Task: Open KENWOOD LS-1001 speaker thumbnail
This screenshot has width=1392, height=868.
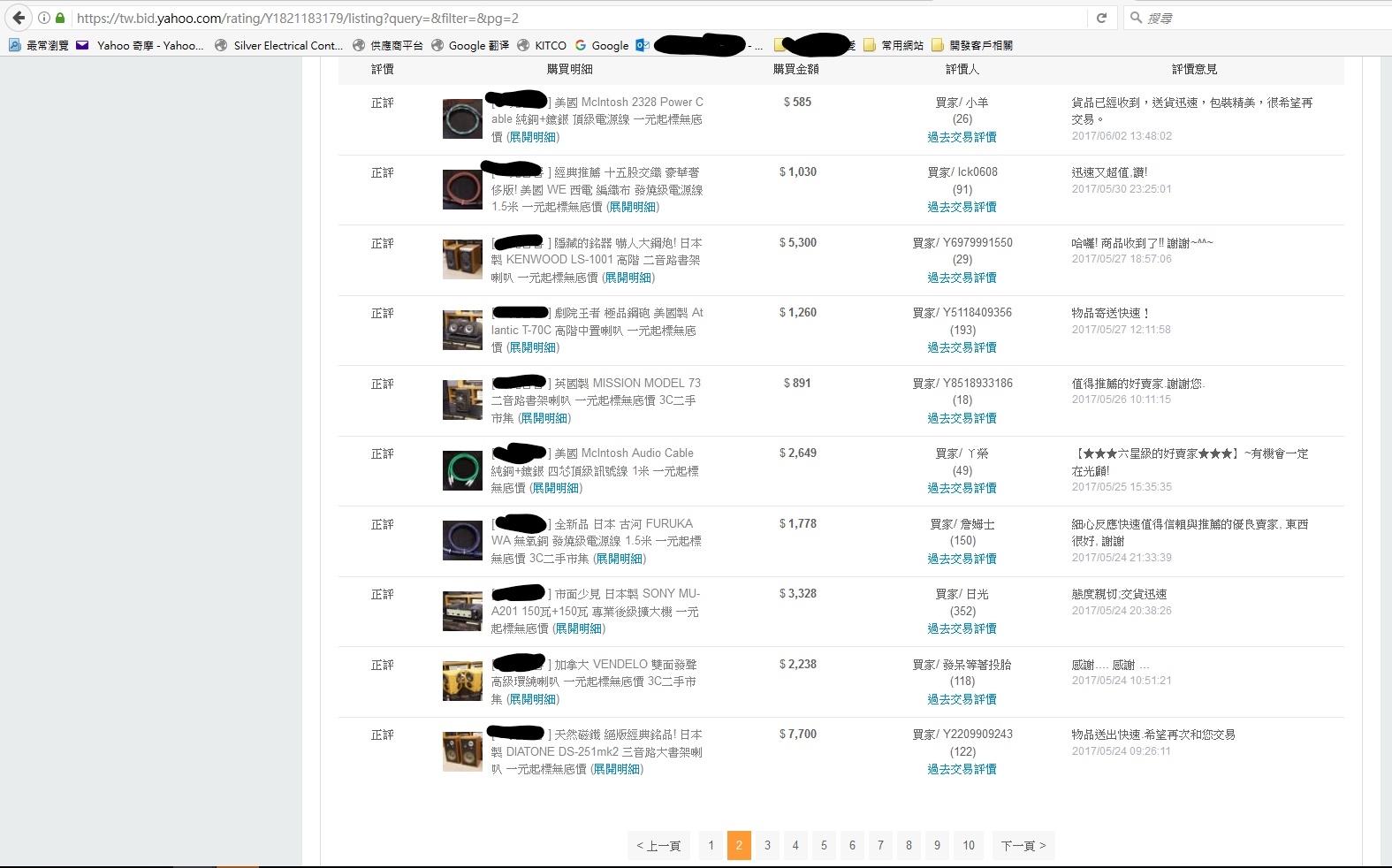Action: click(x=462, y=260)
